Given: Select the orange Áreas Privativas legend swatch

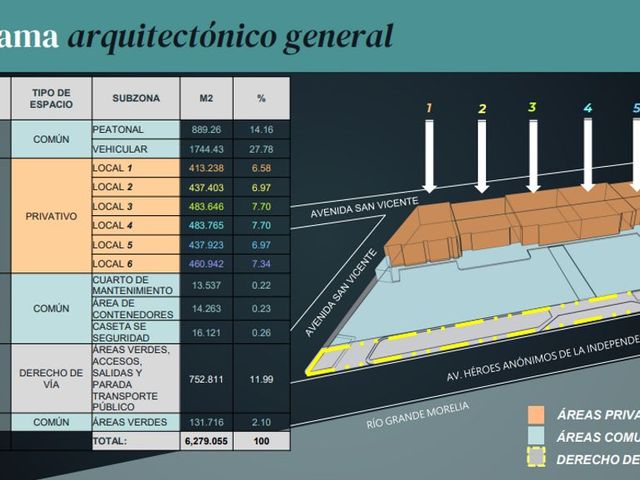Looking at the screenshot, I should pos(536,415).
